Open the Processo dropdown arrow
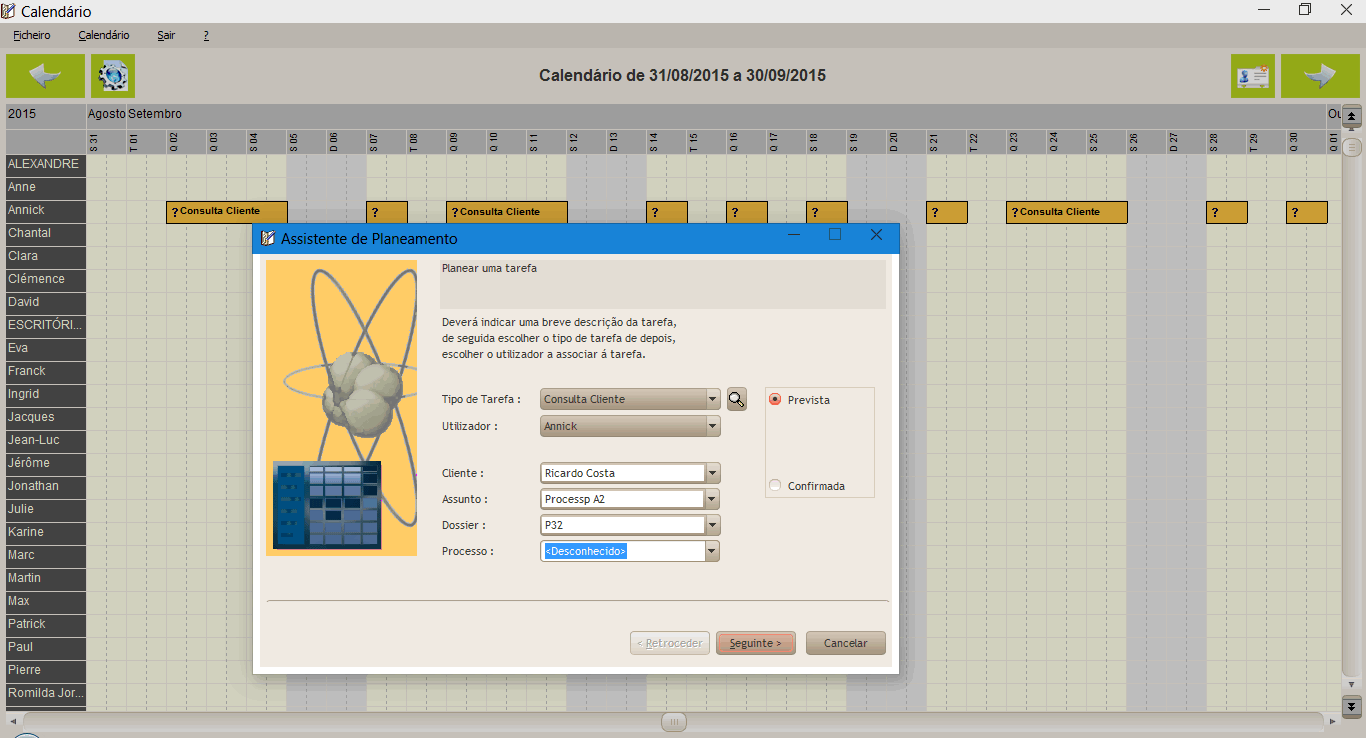 (x=712, y=551)
